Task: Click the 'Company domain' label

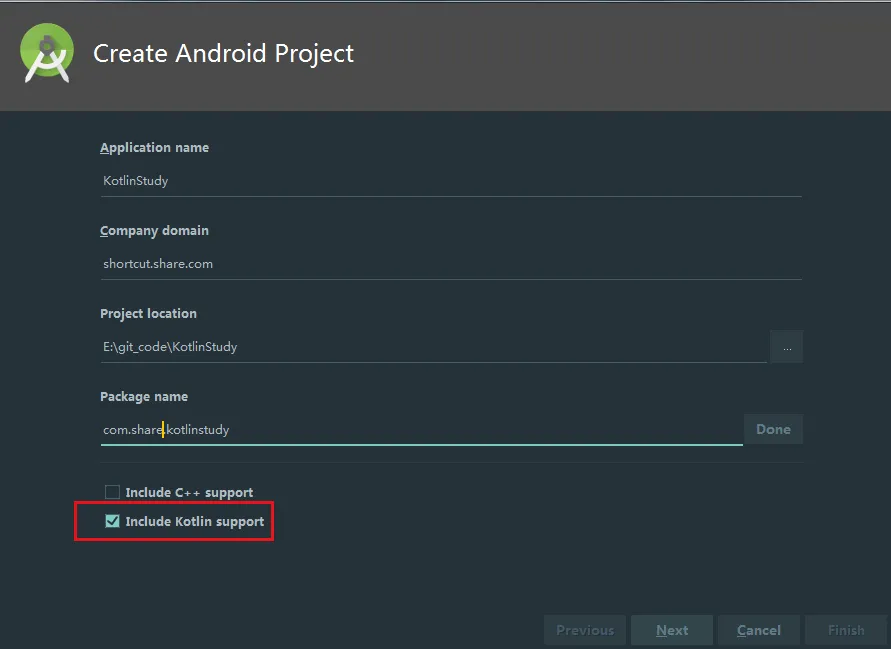Action: point(155,231)
